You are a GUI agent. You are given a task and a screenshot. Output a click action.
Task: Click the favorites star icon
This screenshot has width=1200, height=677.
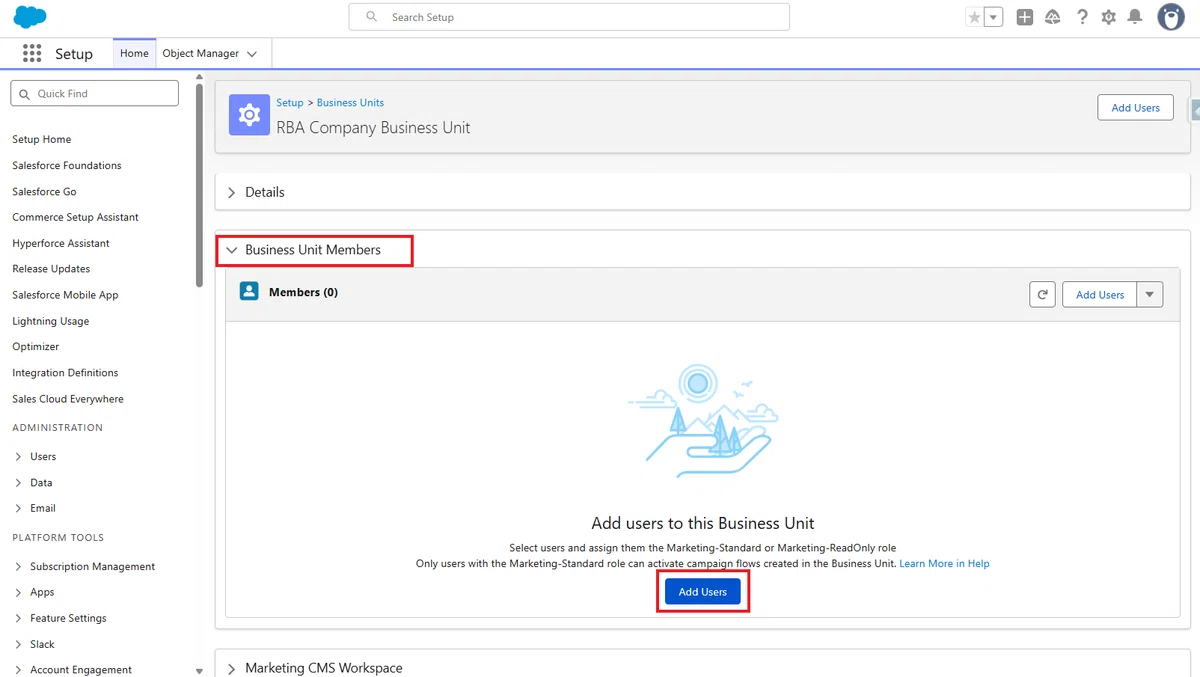pyautogui.click(x=975, y=17)
